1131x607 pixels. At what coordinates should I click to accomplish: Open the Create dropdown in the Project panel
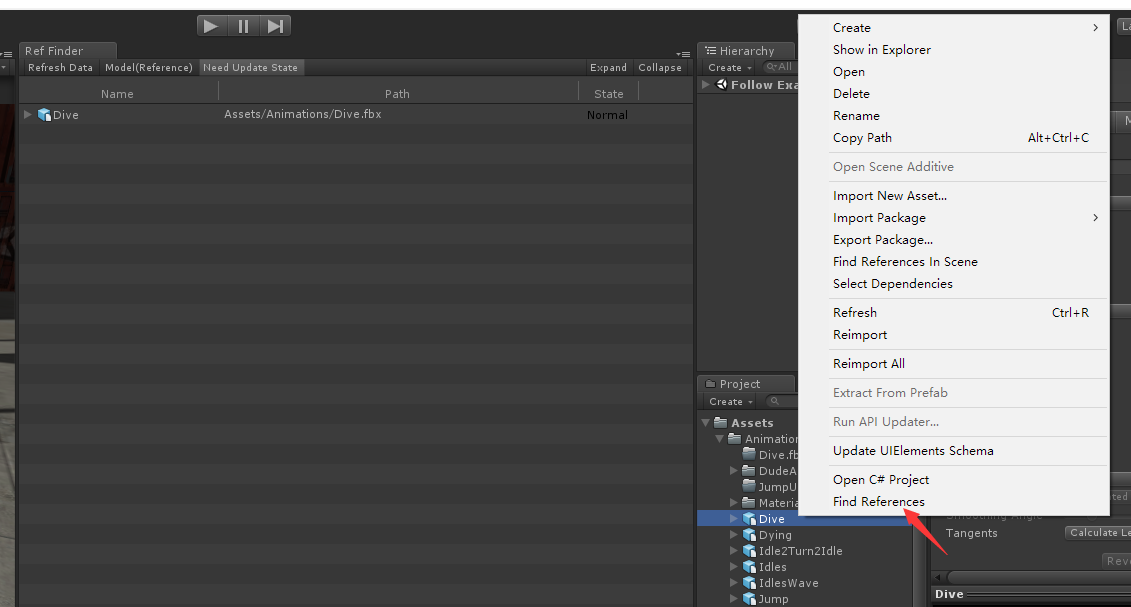pos(730,401)
